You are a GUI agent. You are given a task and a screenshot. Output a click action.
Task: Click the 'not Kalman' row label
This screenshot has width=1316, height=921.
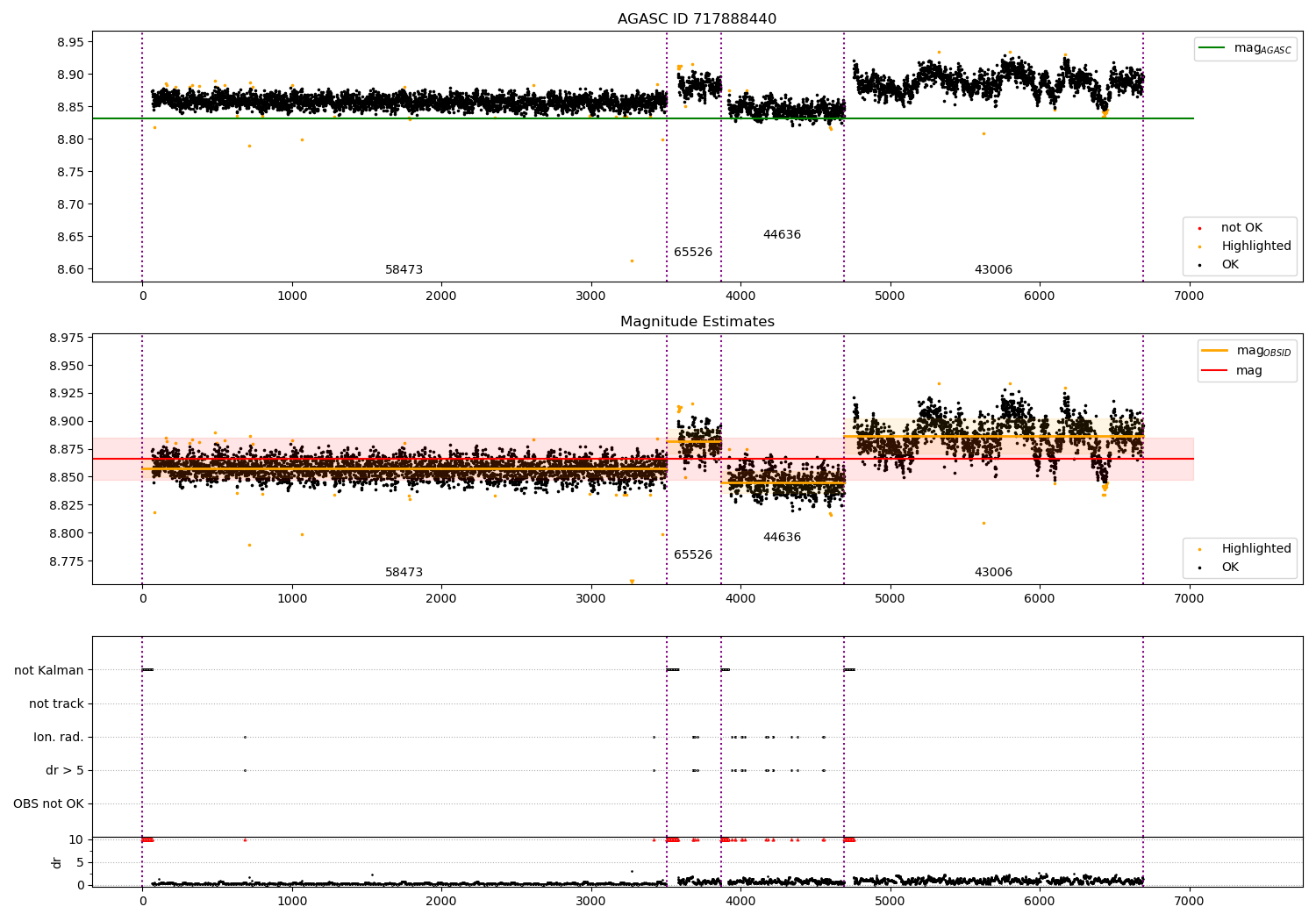49,671
